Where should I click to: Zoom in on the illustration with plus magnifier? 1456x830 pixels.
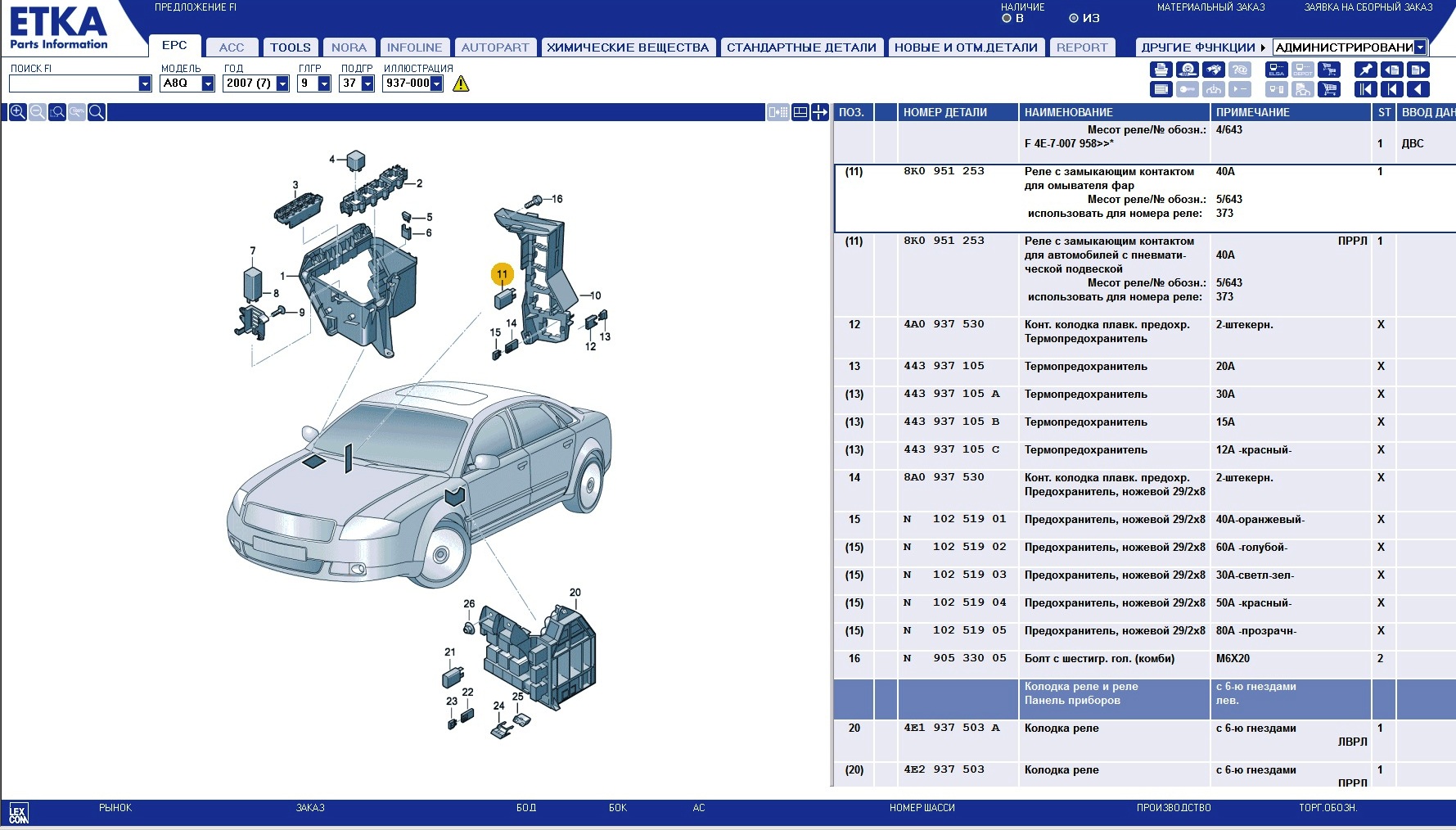[17, 112]
